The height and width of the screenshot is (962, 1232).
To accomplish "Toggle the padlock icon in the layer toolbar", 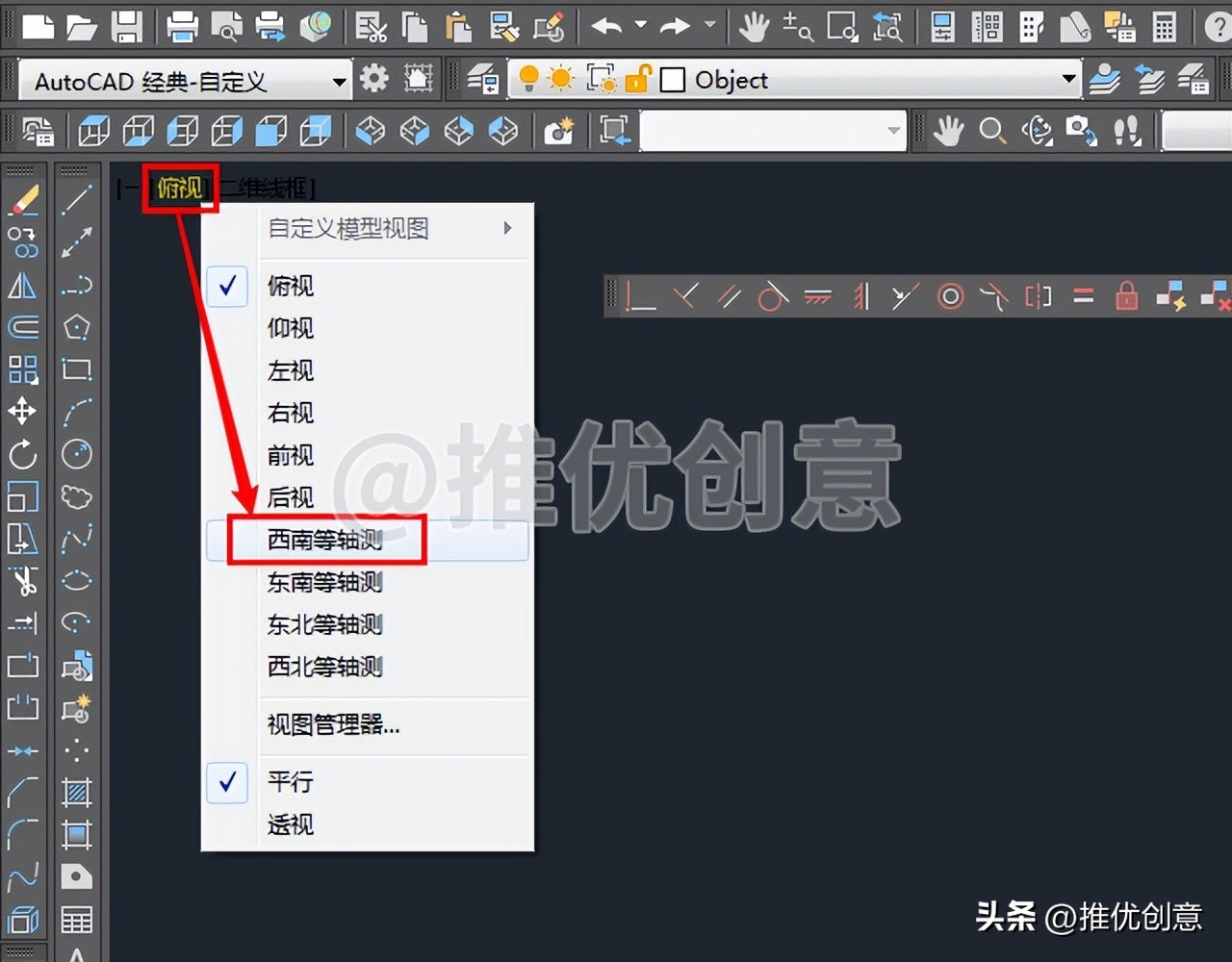I will click(639, 79).
